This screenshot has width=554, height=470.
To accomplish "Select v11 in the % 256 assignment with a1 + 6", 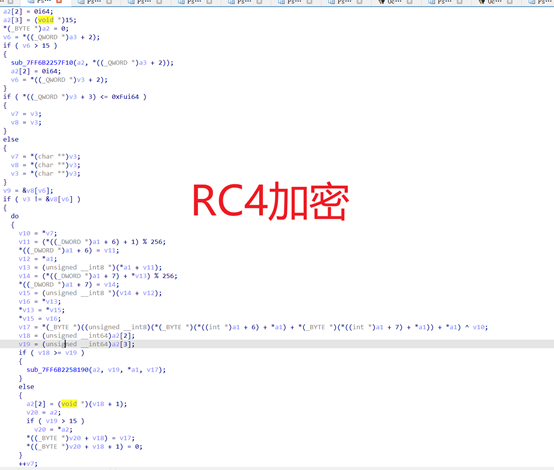I will 24,242.
